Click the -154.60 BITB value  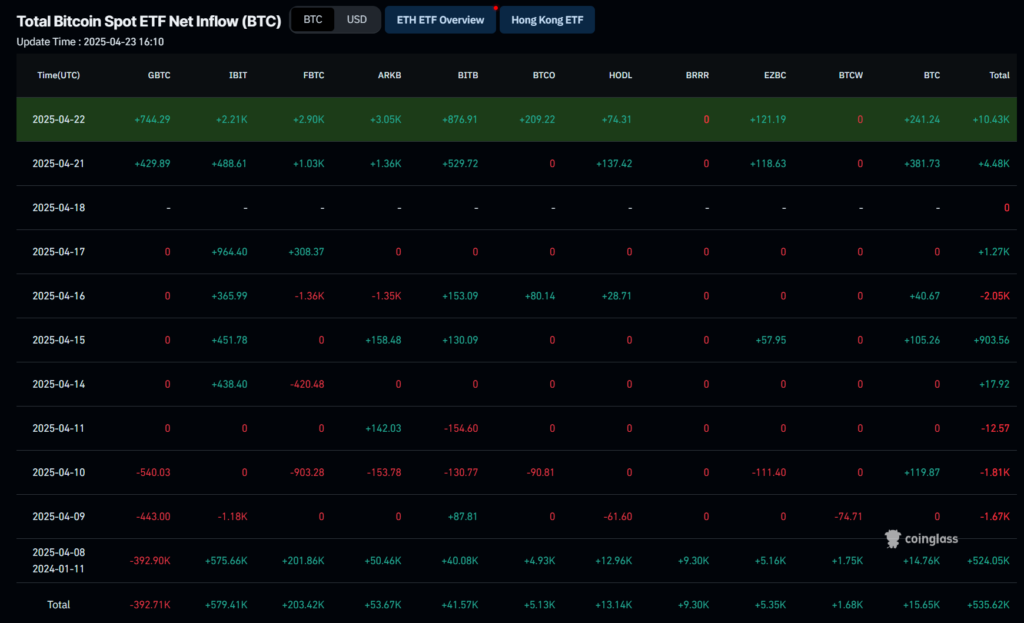tap(461, 428)
